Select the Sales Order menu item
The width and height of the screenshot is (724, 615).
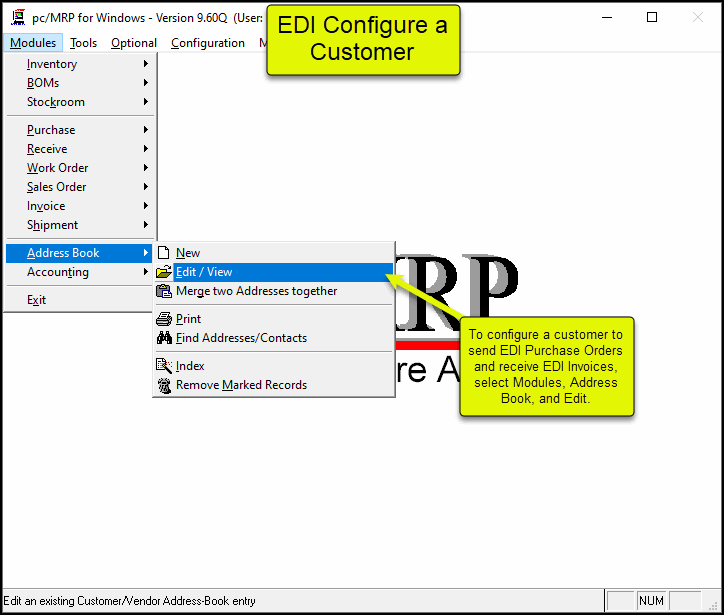[79, 187]
